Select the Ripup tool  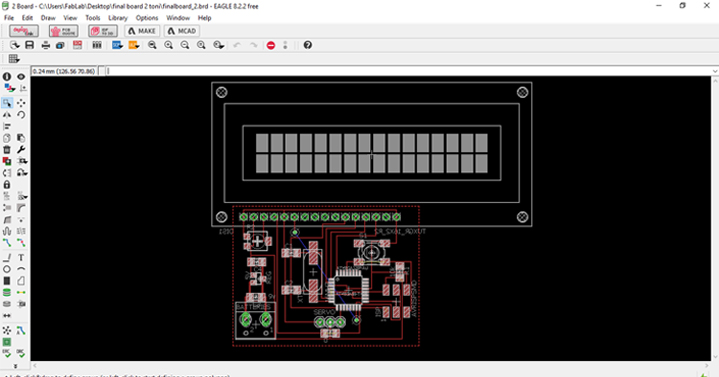pos(21,243)
